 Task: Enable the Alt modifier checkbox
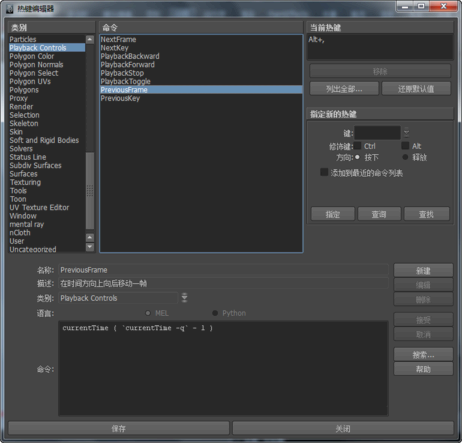(405, 146)
